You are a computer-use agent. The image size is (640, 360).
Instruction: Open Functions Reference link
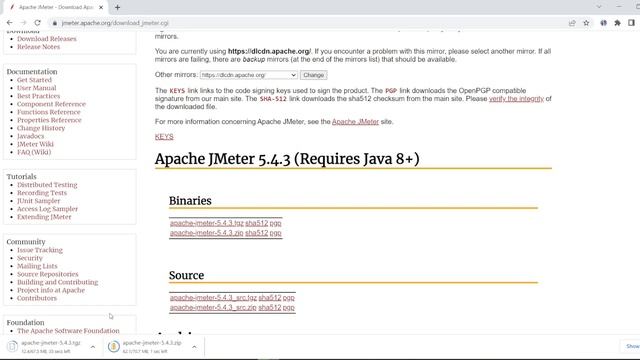[x=49, y=112]
